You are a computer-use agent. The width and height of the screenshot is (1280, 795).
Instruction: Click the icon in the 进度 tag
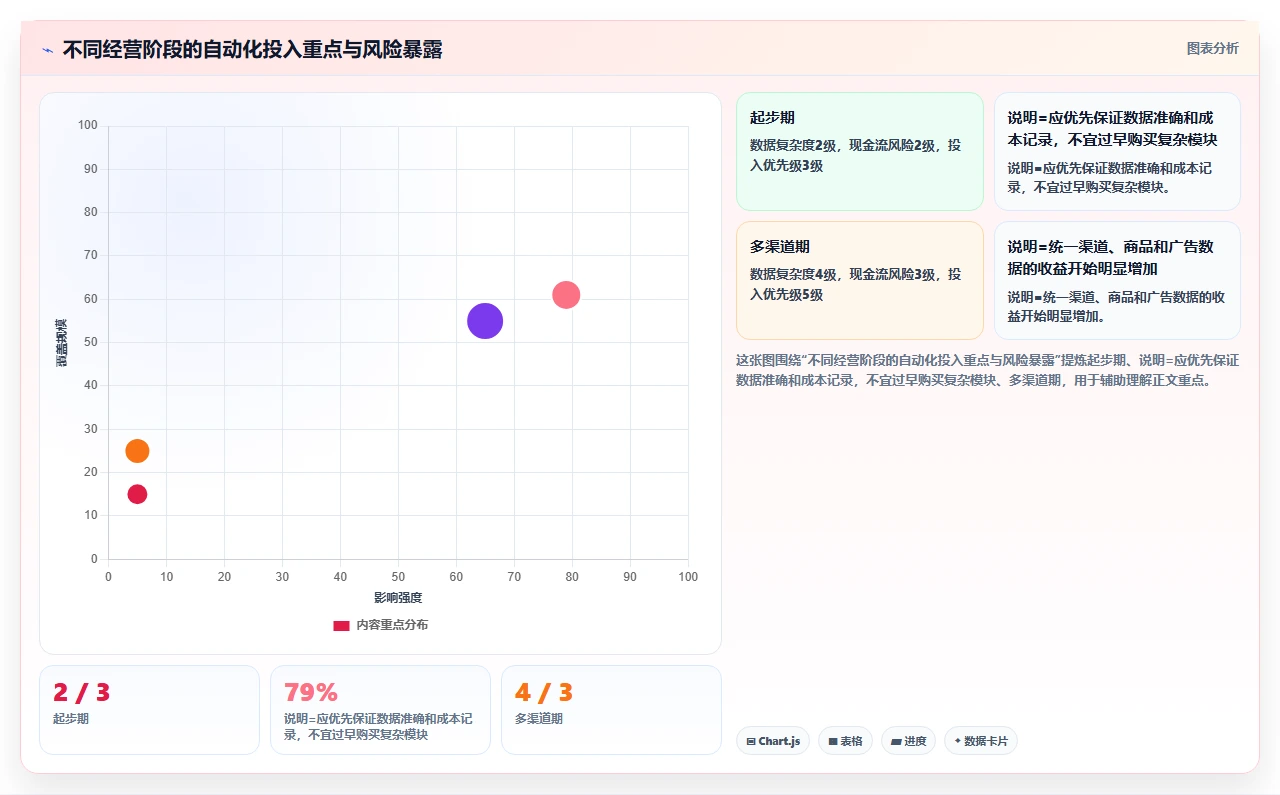tap(896, 742)
